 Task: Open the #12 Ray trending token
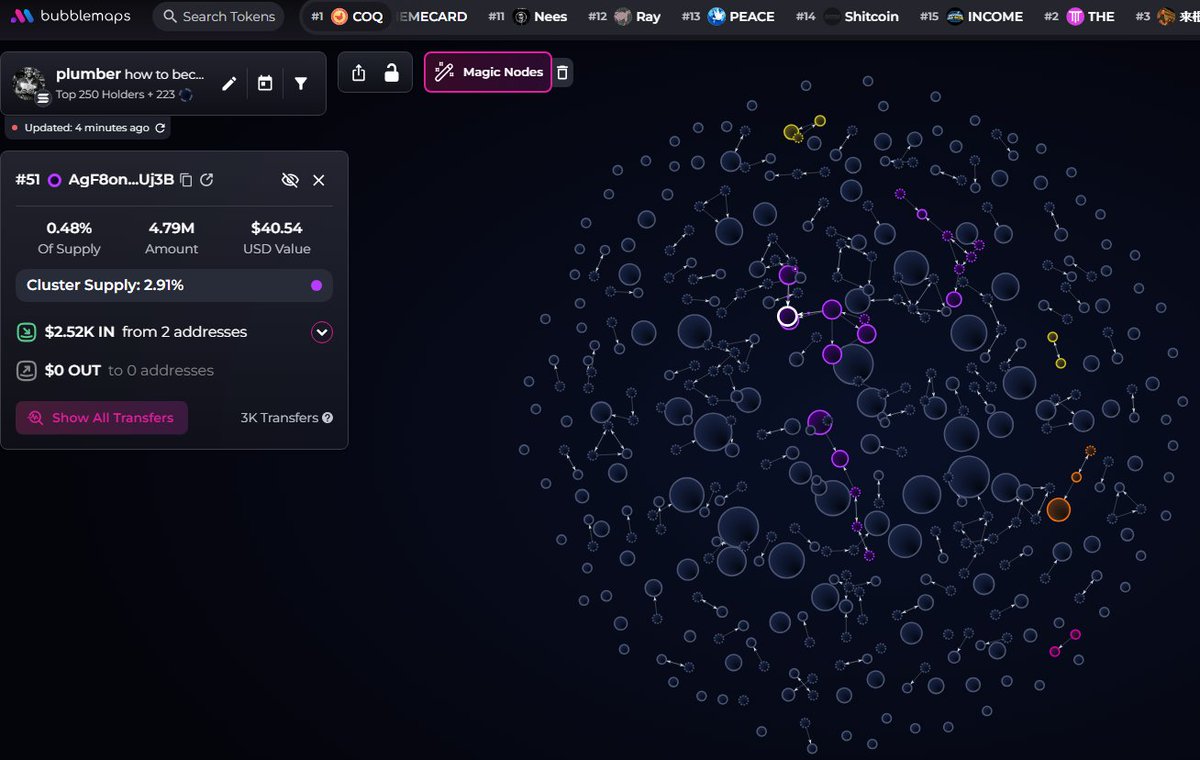coord(625,16)
